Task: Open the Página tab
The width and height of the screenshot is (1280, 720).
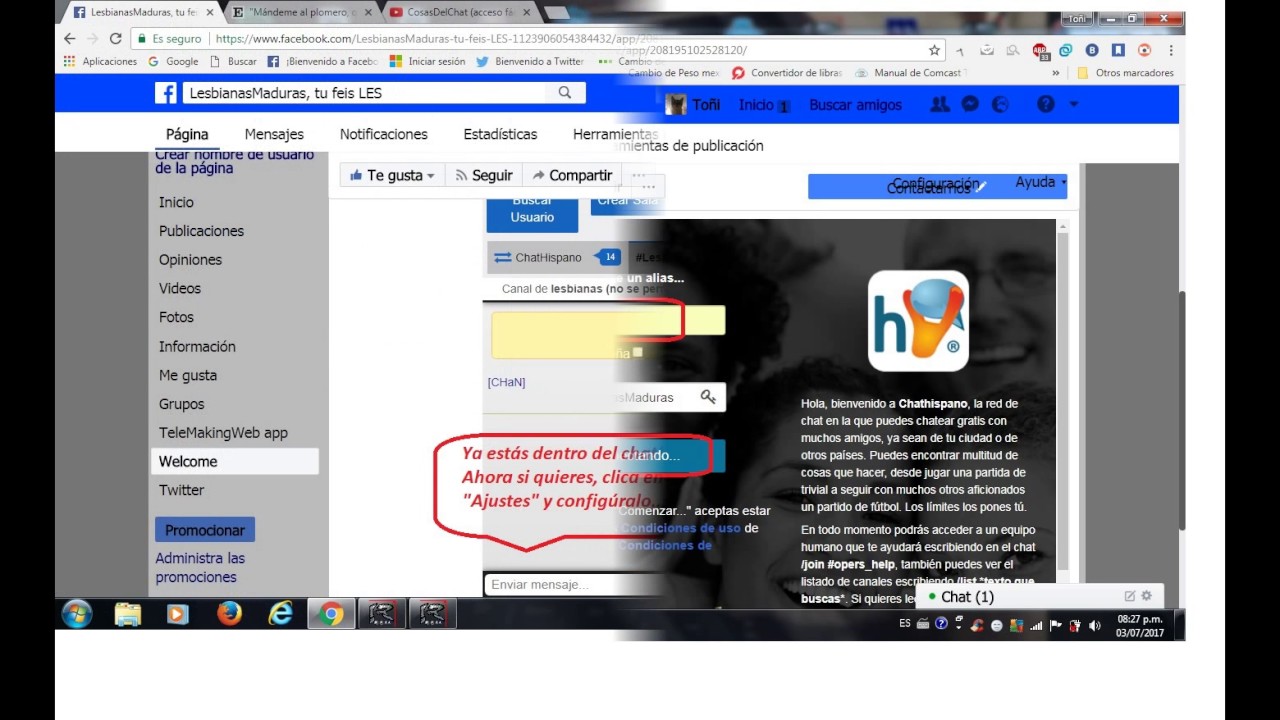Action: click(187, 134)
